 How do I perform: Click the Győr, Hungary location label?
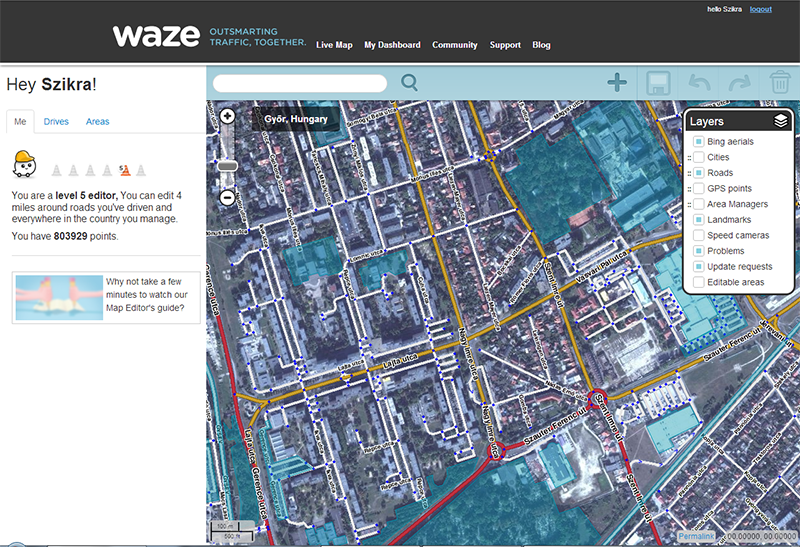(x=296, y=118)
